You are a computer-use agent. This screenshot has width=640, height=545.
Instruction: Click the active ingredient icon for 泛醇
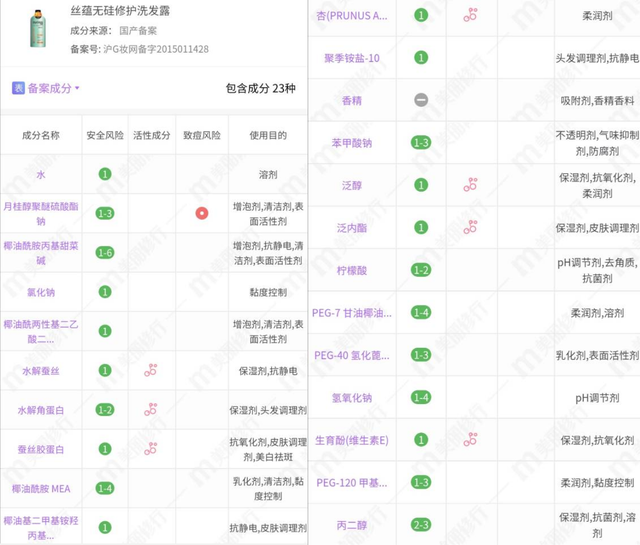(x=470, y=185)
